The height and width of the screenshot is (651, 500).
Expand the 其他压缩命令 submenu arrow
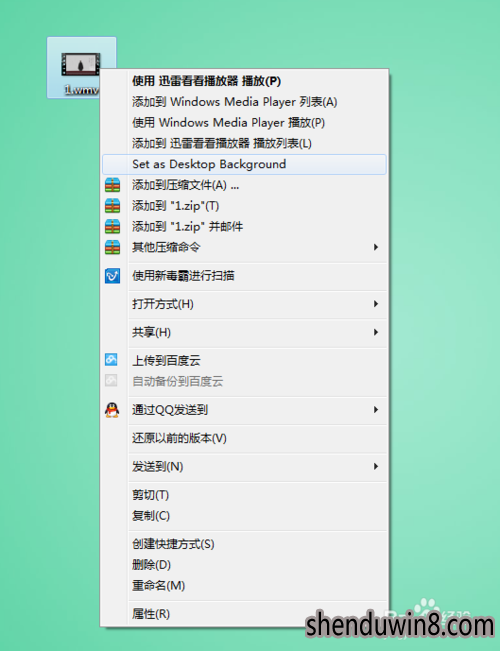376,247
